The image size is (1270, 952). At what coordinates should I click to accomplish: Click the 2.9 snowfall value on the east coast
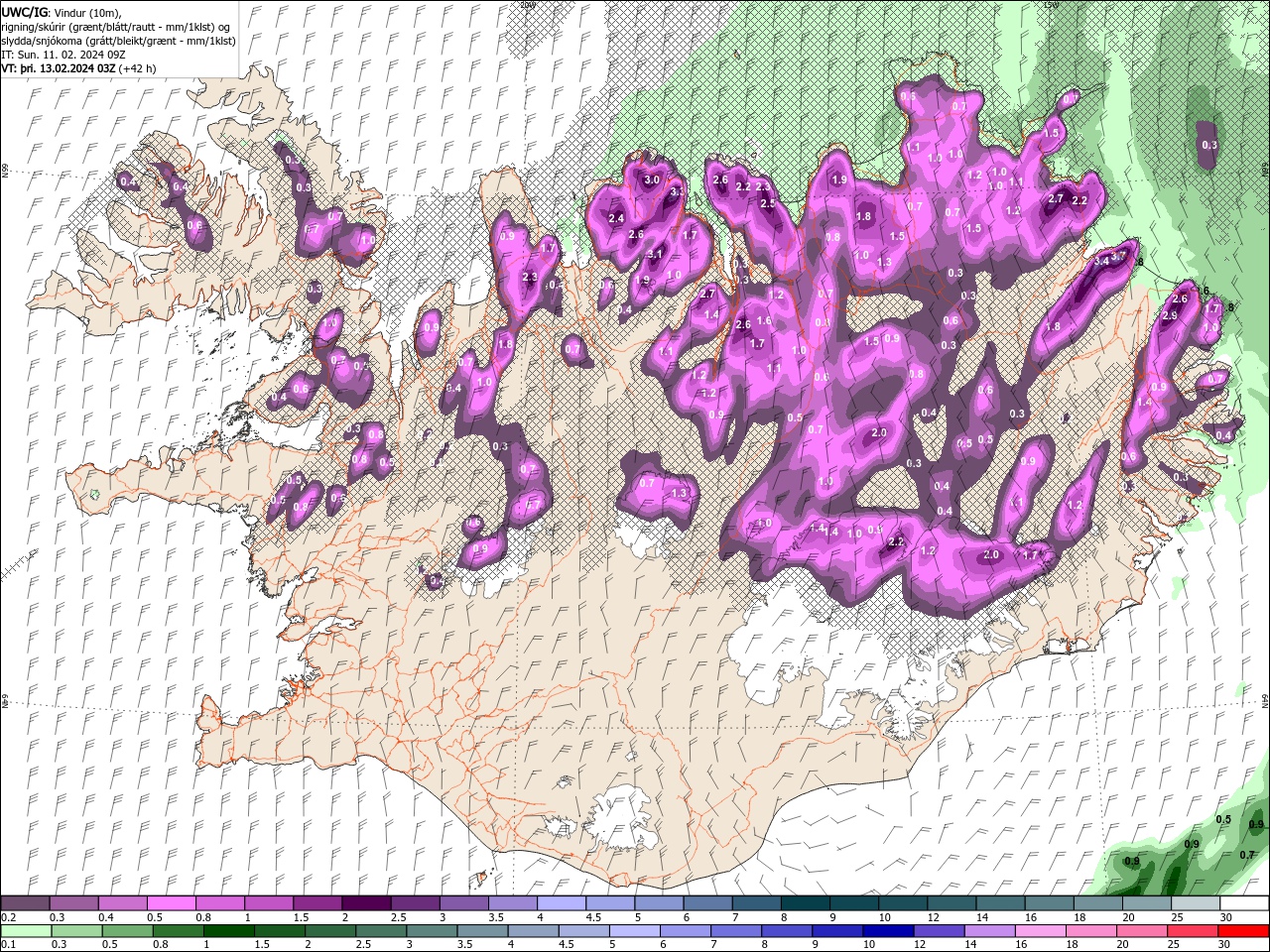click(x=1170, y=315)
